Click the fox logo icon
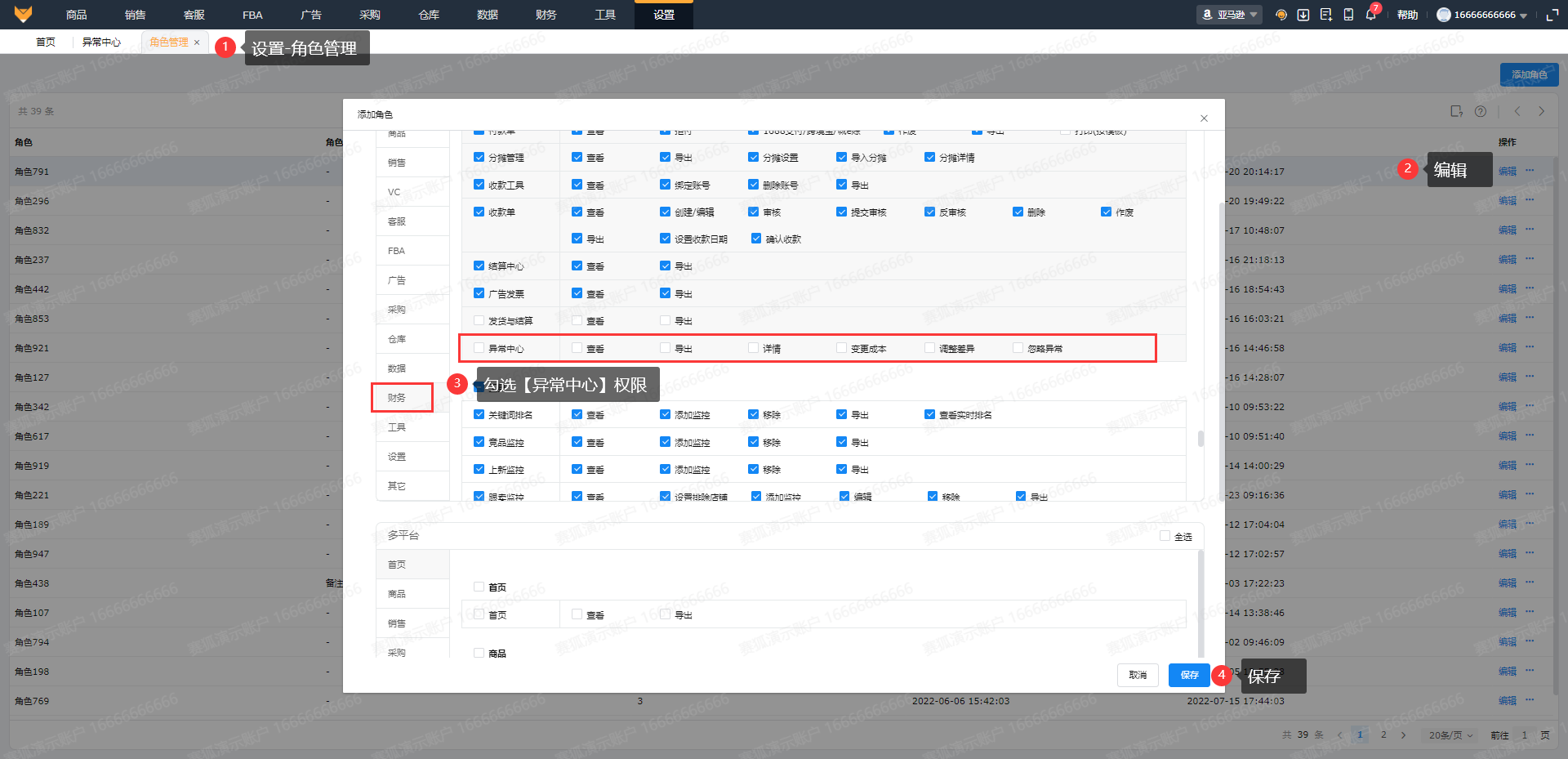This screenshot has width=1568, height=759. pyautogui.click(x=23, y=14)
